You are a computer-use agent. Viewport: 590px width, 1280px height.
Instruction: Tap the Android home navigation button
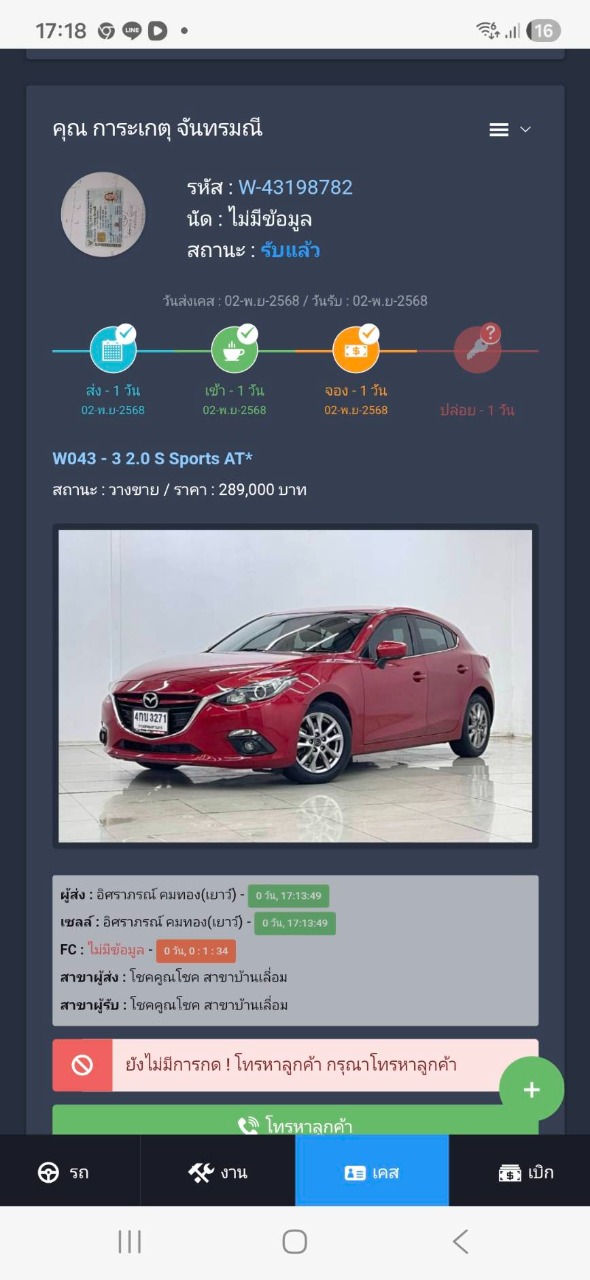coord(295,1242)
